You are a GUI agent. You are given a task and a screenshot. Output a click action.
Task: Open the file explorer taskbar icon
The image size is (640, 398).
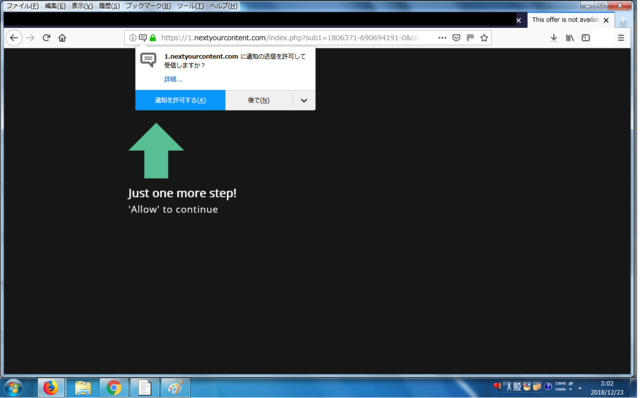82,387
